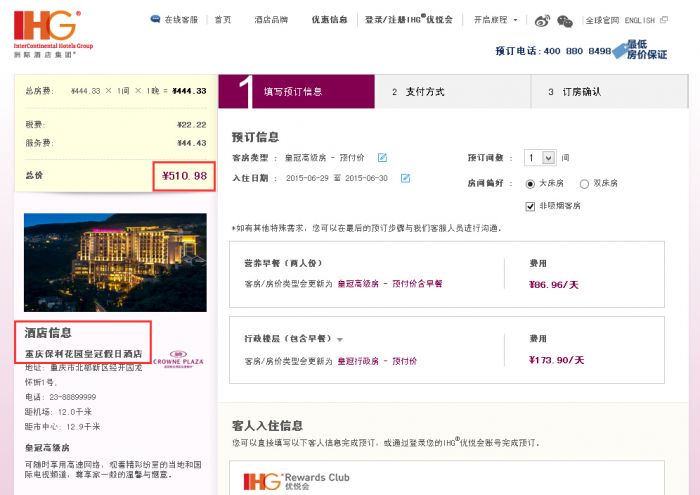Open the 预订间数 room count dropdown
This screenshot has height=495, width=700.
[x=540, y=158]
